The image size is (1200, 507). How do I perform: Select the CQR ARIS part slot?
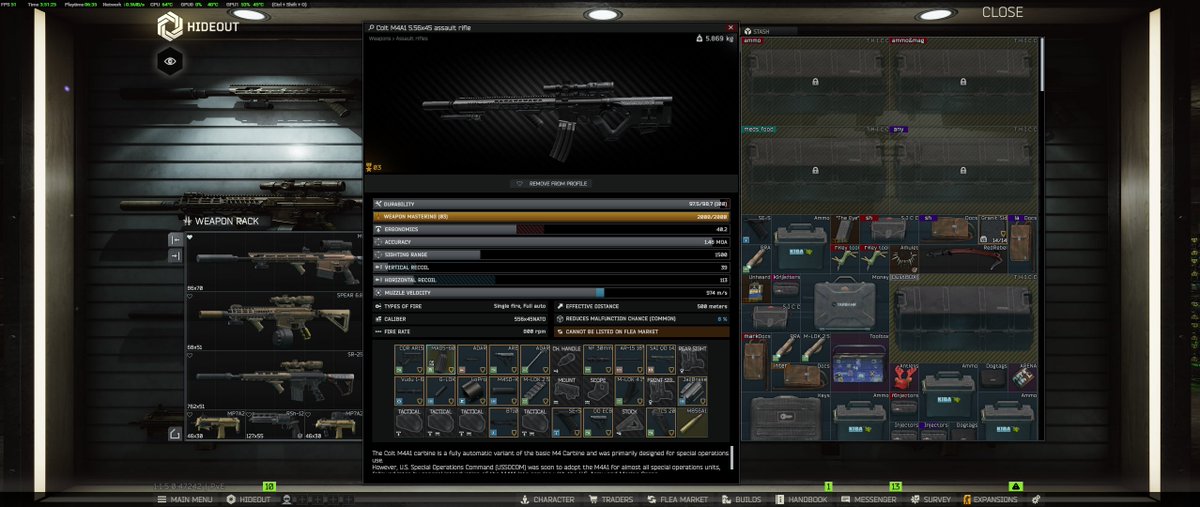point(410,360)
